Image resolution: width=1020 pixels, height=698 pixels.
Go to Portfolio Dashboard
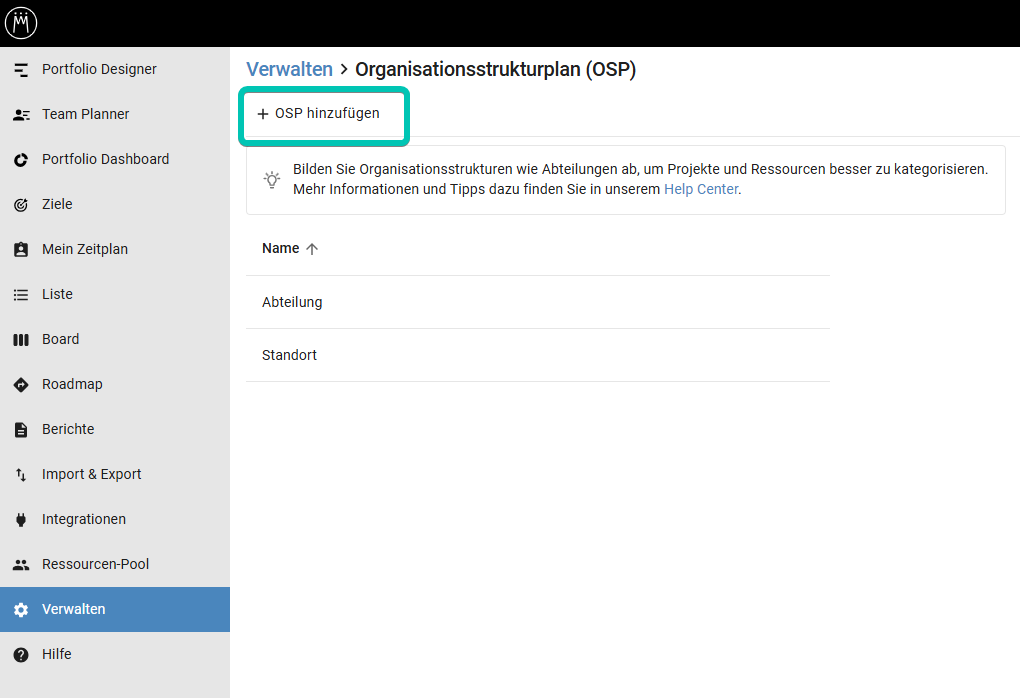click(x=114, y=159)
